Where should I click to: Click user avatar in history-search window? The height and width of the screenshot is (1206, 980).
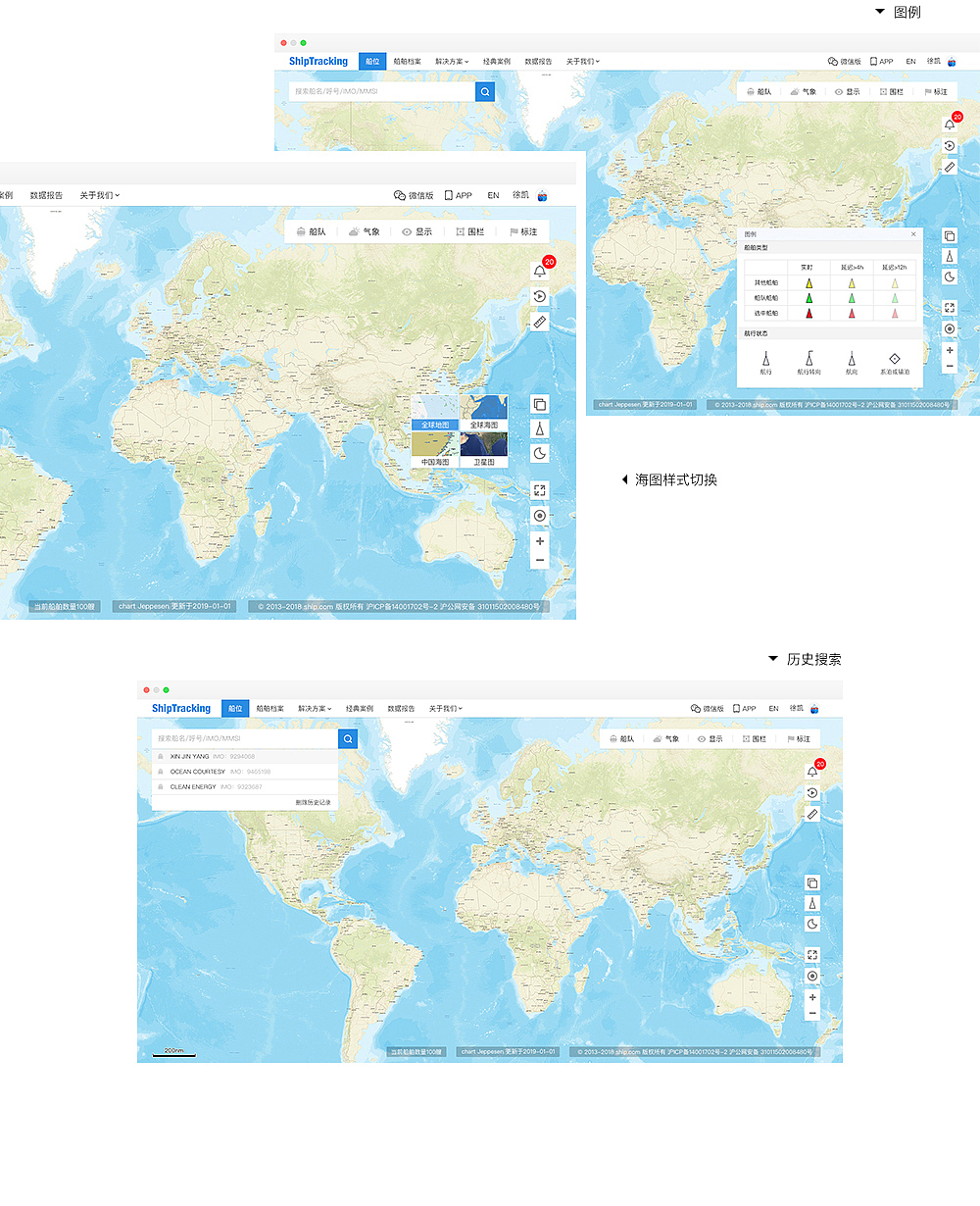(814, 708)
